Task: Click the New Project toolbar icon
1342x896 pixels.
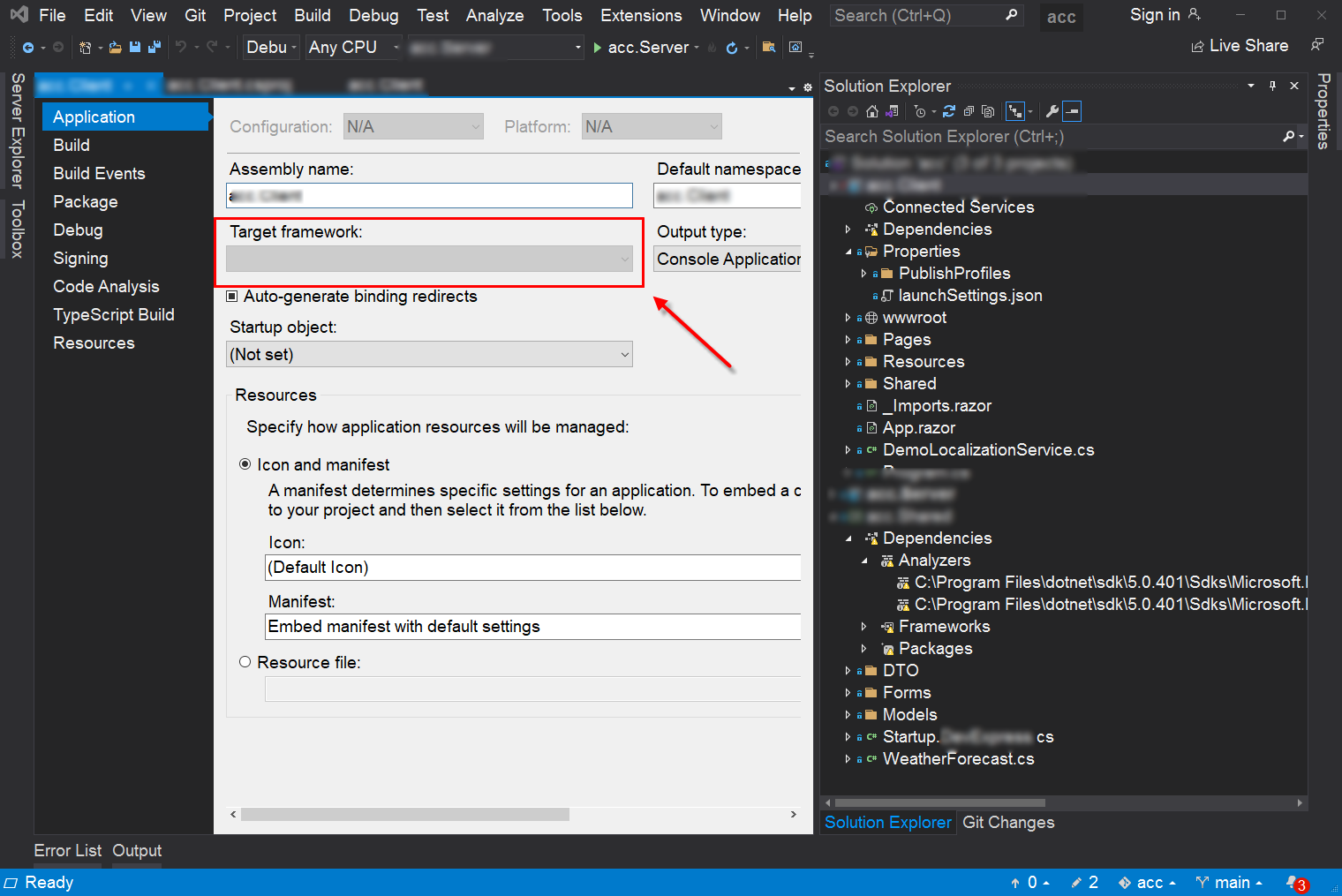Action: click(x=86, y=48)
